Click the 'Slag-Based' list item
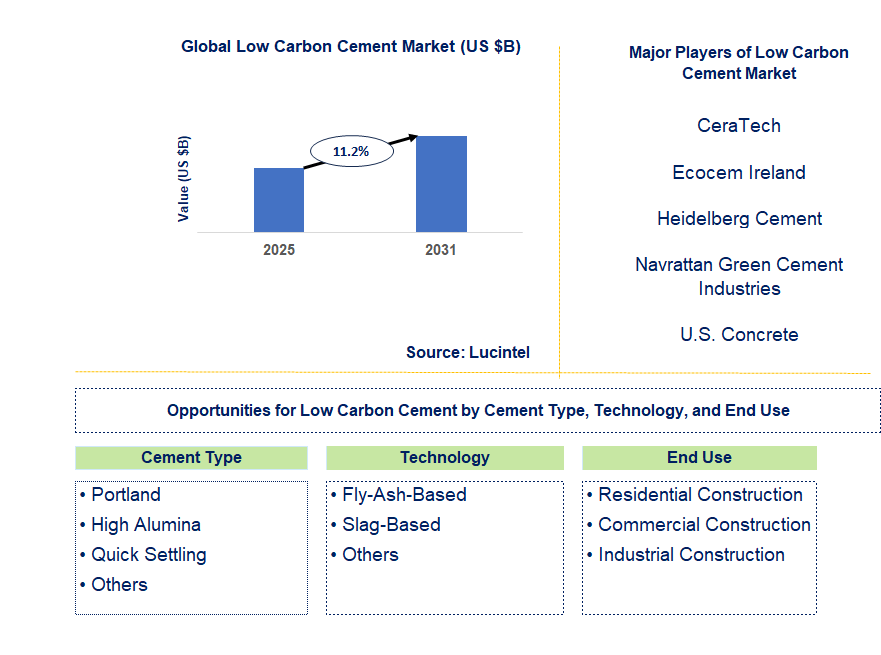 tap(392, 525)
